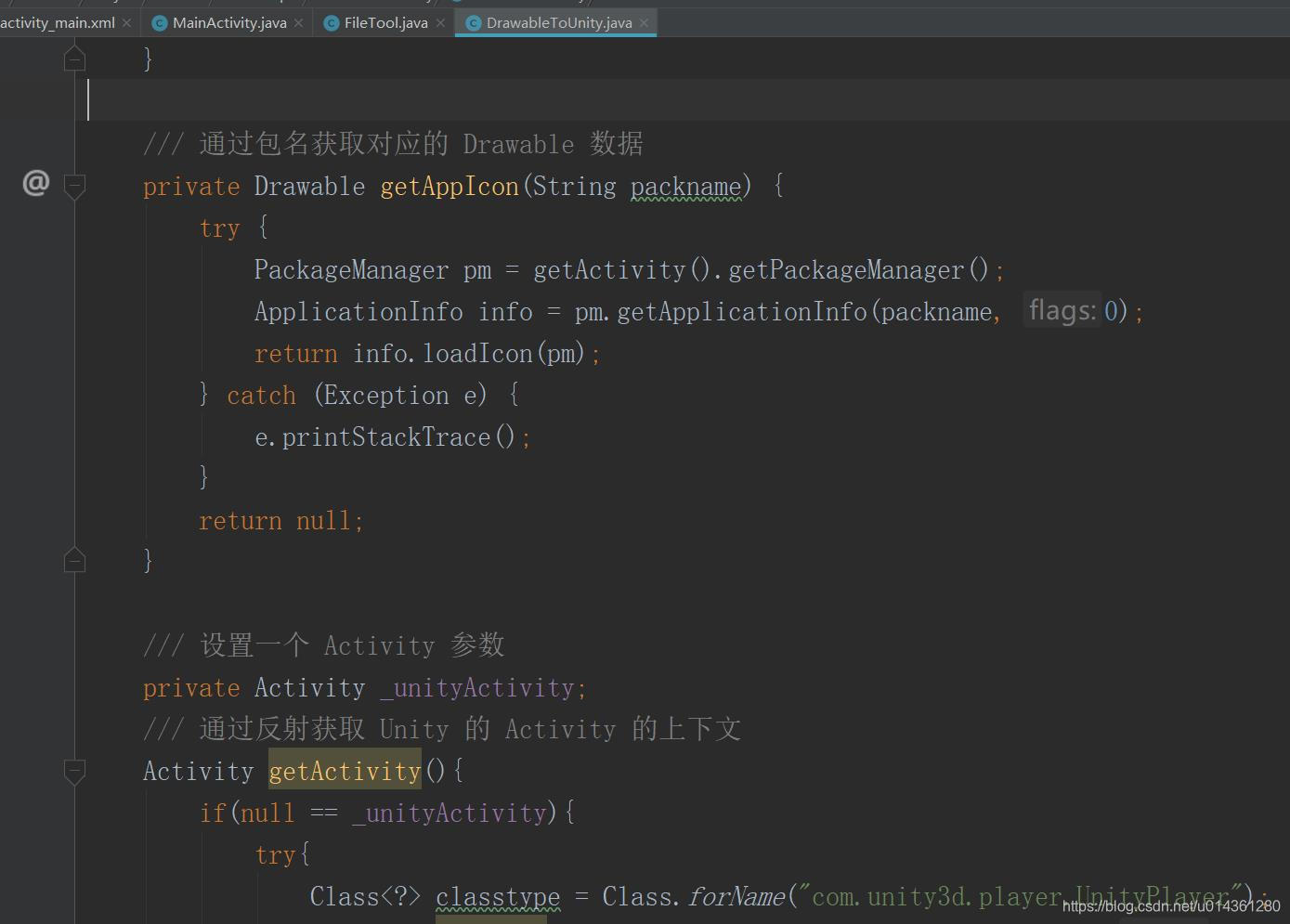Click the fold end marker below return null

(75, 559)
